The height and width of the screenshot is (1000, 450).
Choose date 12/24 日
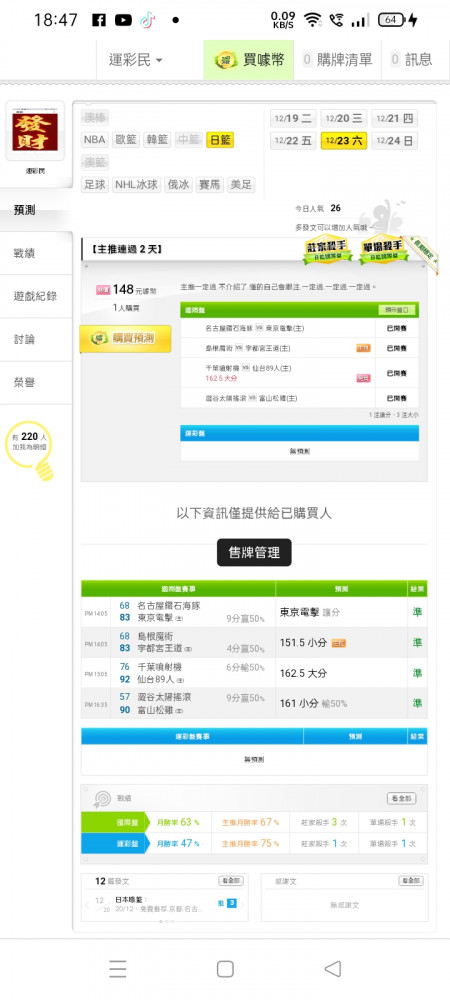[395, 140]
